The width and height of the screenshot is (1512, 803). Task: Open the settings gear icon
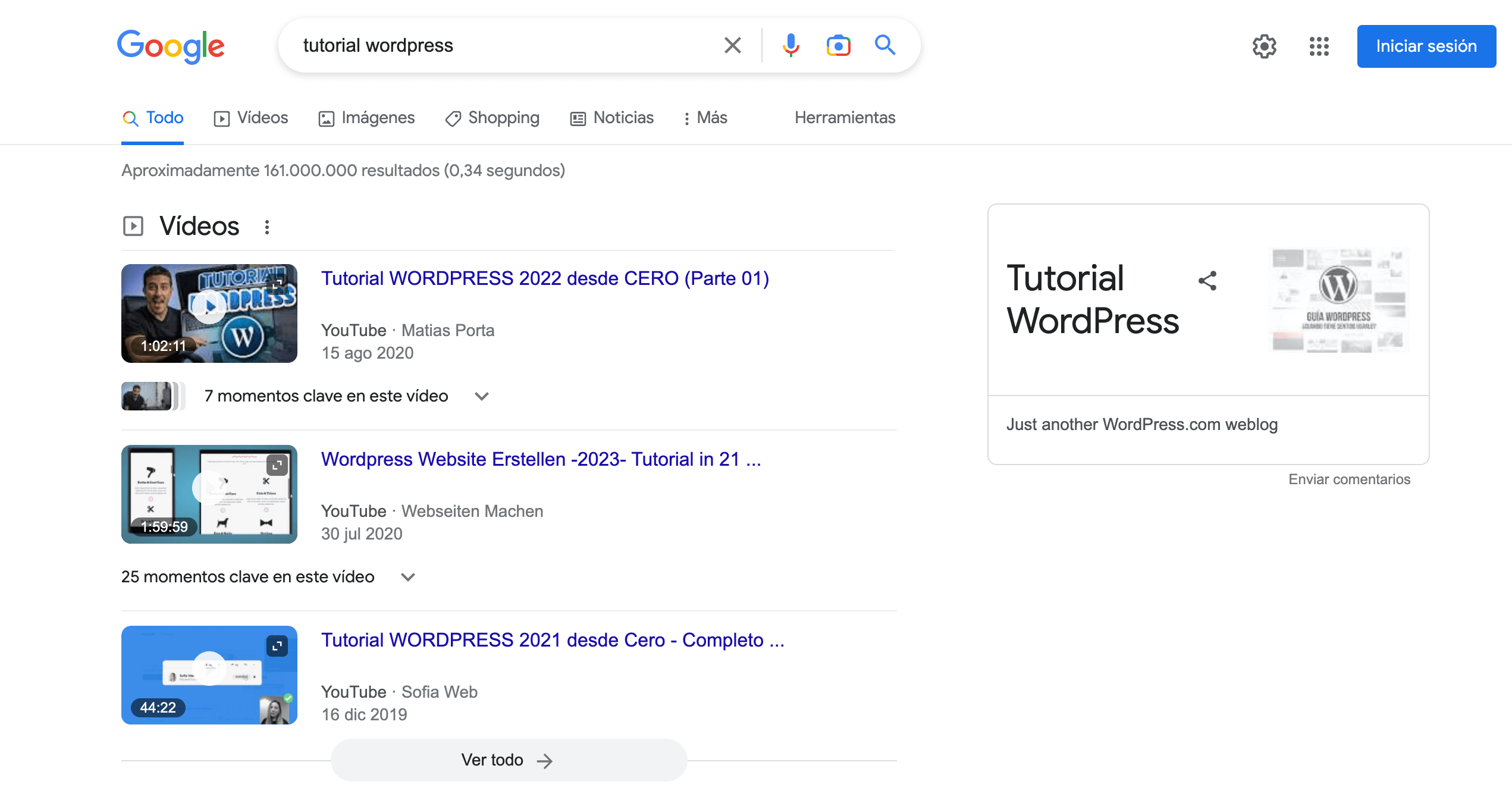tap(1264, 46)
